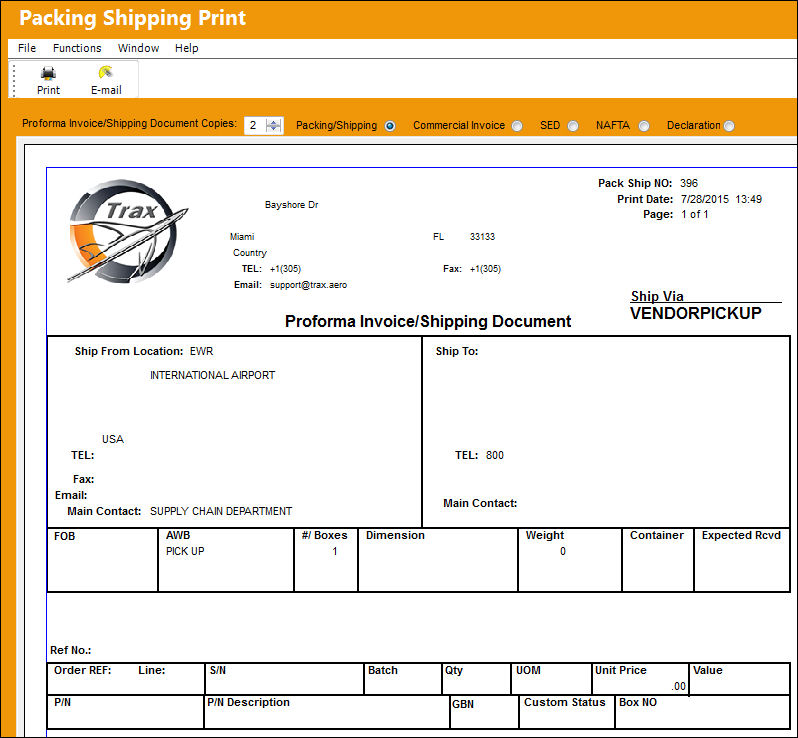Click SUPPLY CHAIN DEPARTMENT main contact
This screenshot has height=738, width=798.
221,511
